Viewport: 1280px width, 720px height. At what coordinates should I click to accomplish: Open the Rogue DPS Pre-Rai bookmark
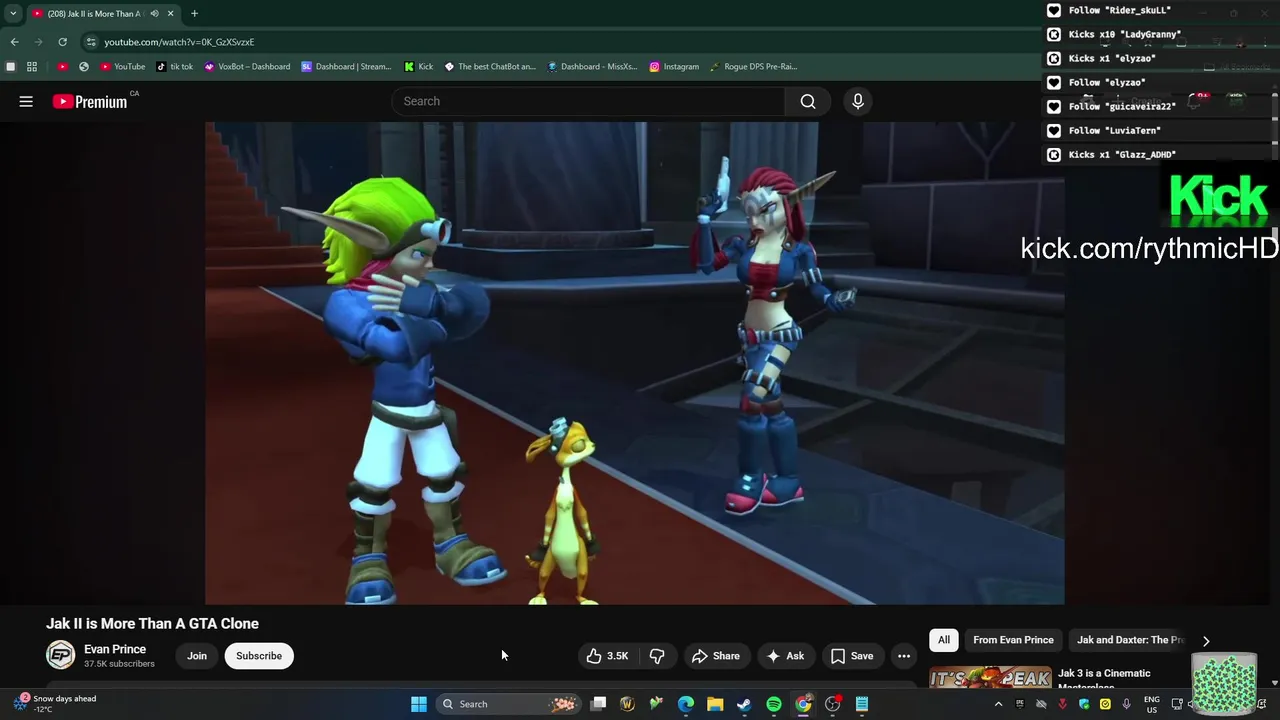click(753, 67)
